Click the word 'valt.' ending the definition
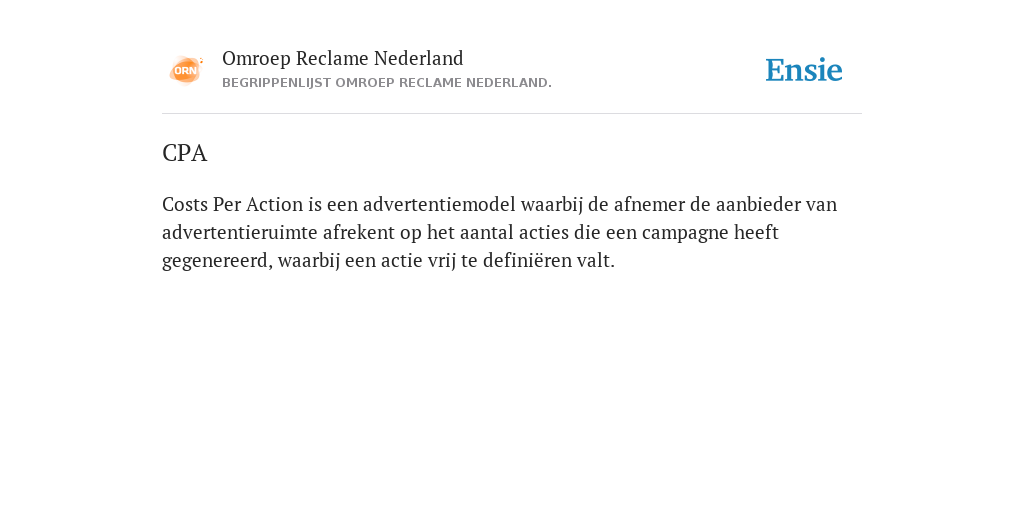The height and width of the screenshot is (512, 1024). coord(596,261)
